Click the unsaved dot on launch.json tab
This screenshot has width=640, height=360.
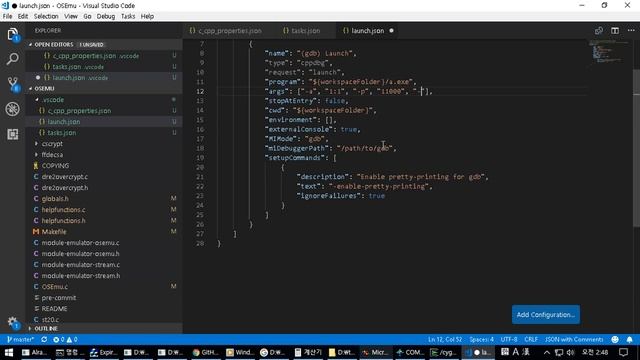[x=391, y=31]
